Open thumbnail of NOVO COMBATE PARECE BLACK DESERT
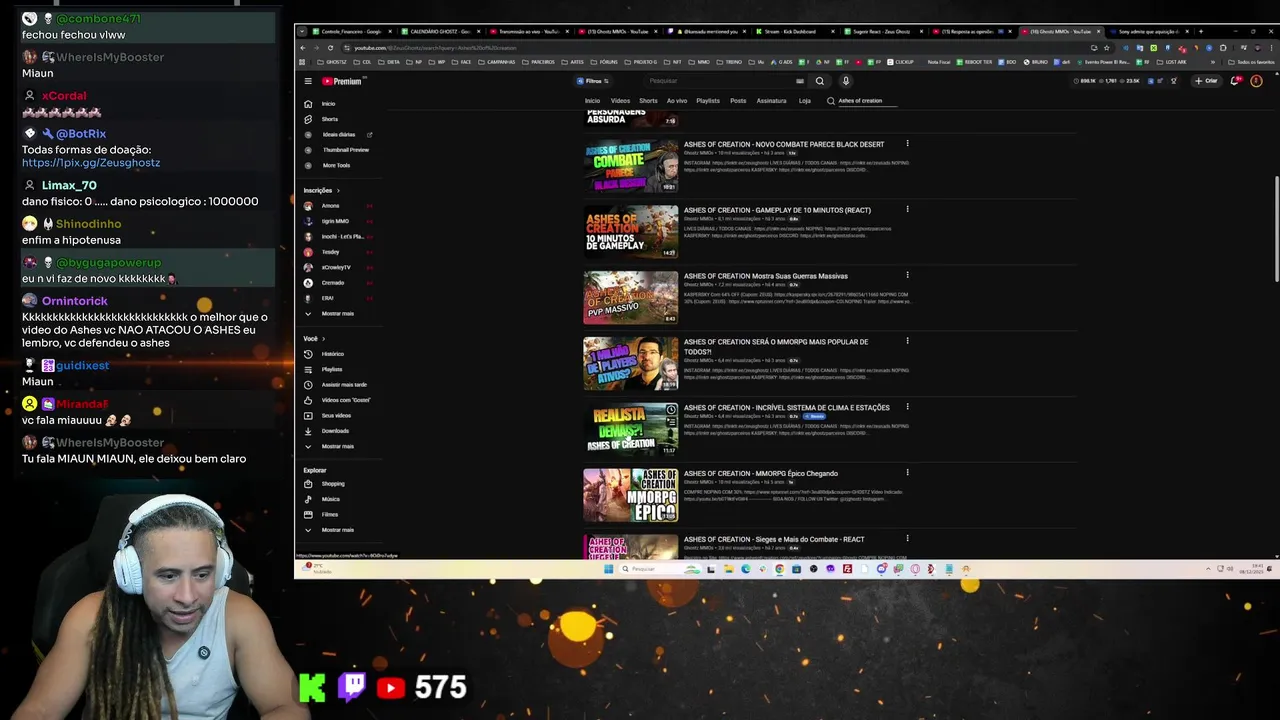1280x720 pixels. click(x=631, y=166)
